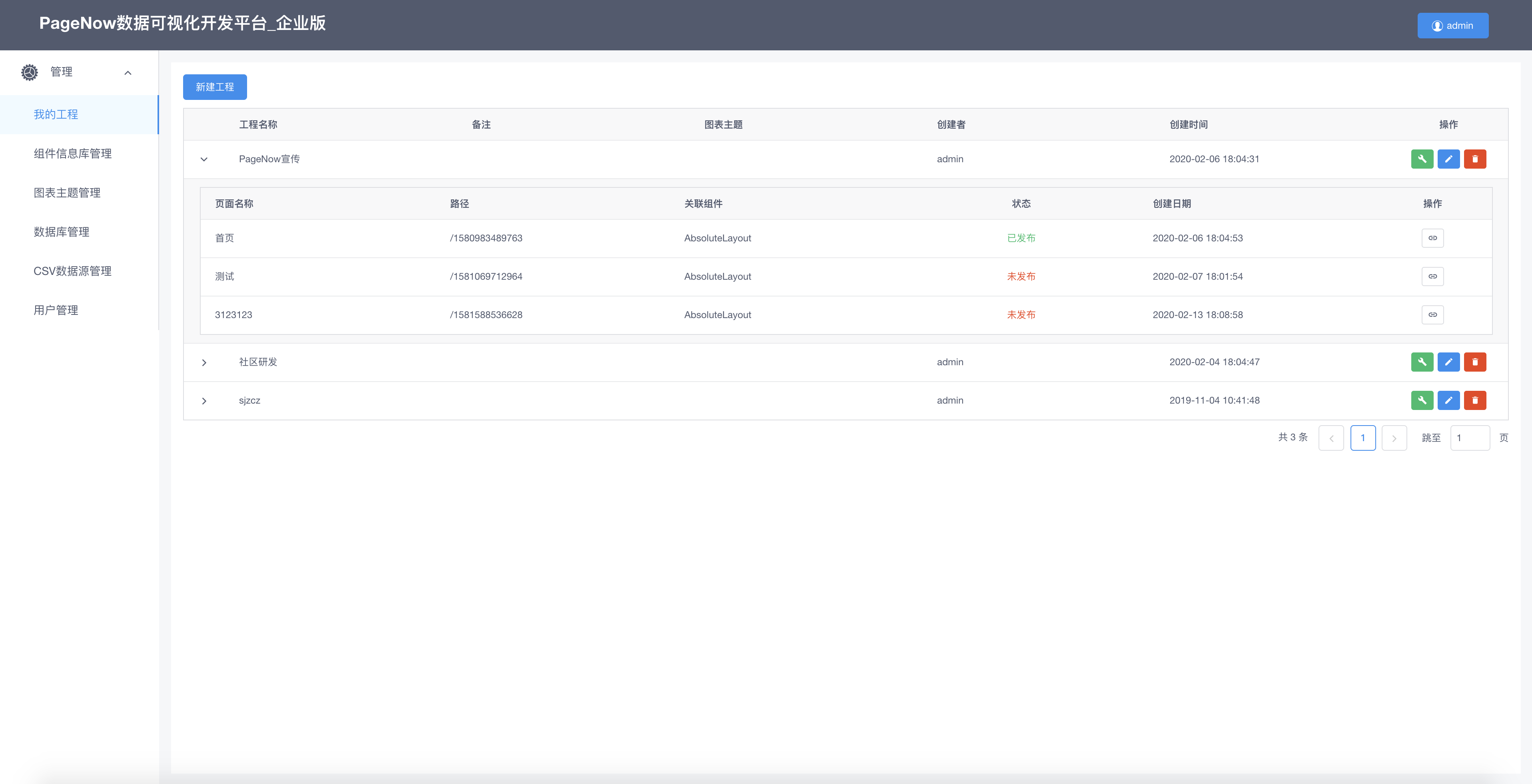Viewport: 1532px width, 784px height.
Task: Click the 创建日期 sub-table header
Action: (1172, 203)
